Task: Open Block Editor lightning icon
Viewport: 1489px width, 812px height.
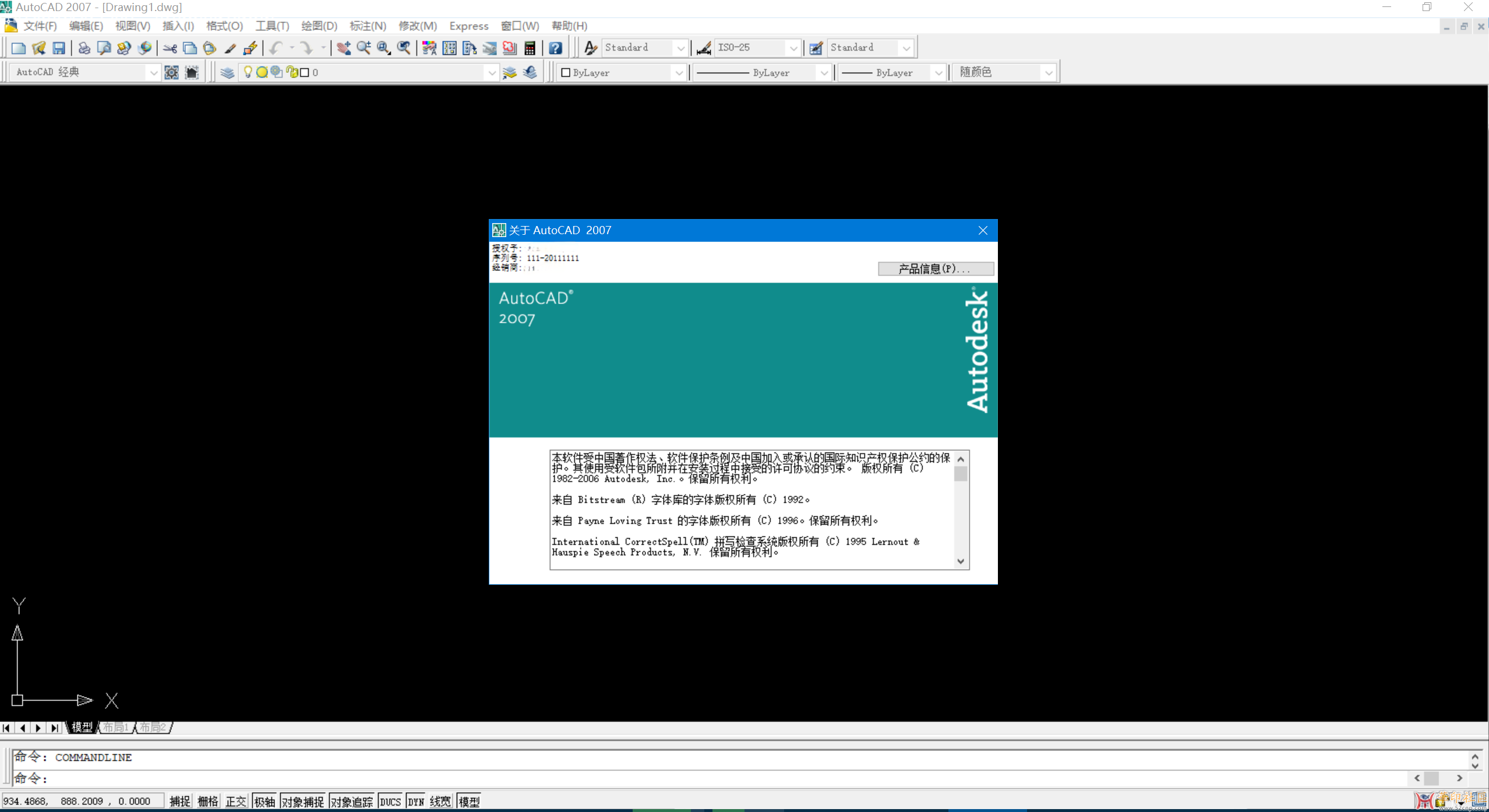Action: [250, 48]
